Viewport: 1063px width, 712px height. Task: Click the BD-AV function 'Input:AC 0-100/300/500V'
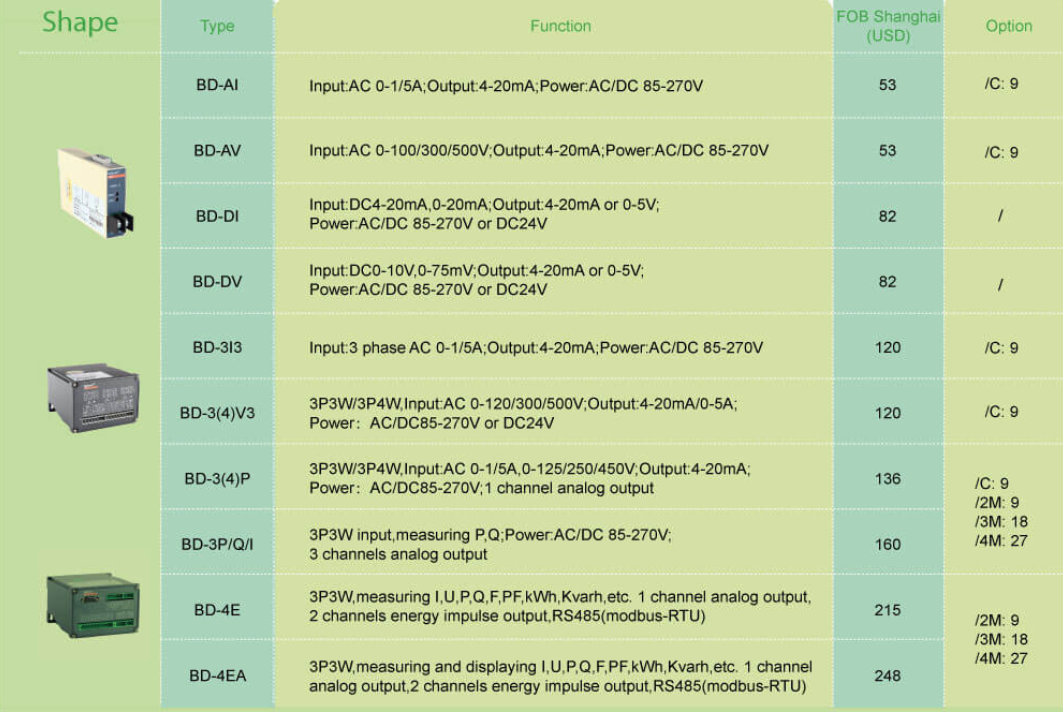[399, 151]
